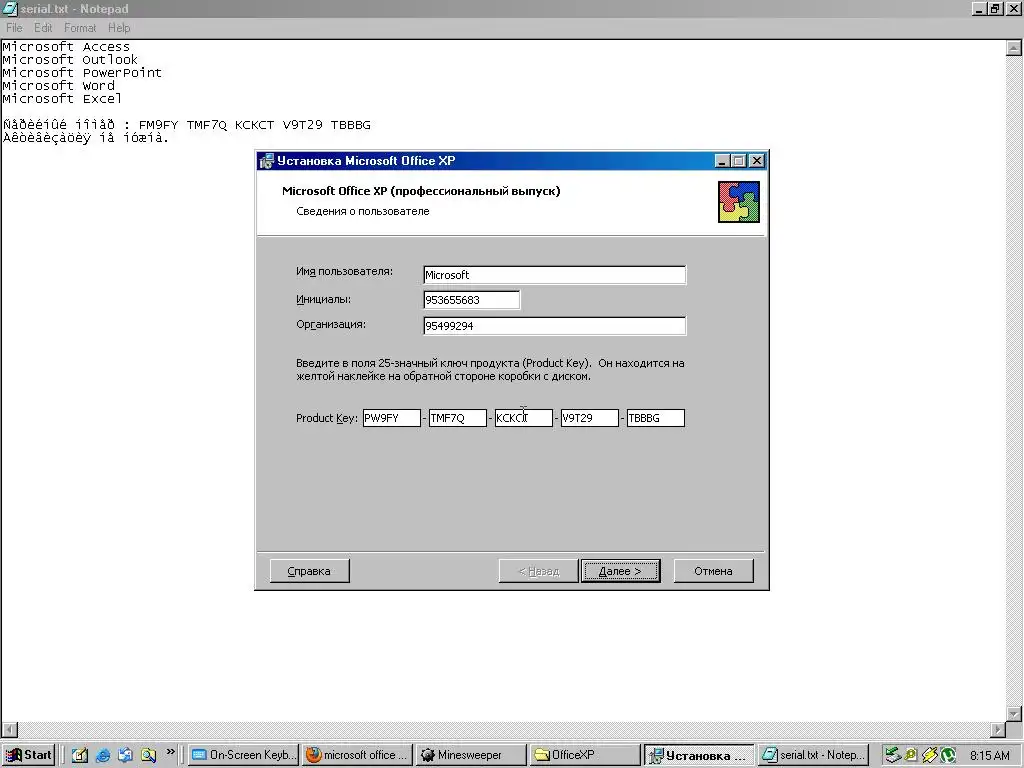This screenshot has width=1024, height=768.
Task: Click Microsoft Outlook line in Notepad
Action: [x=70, y=59]
